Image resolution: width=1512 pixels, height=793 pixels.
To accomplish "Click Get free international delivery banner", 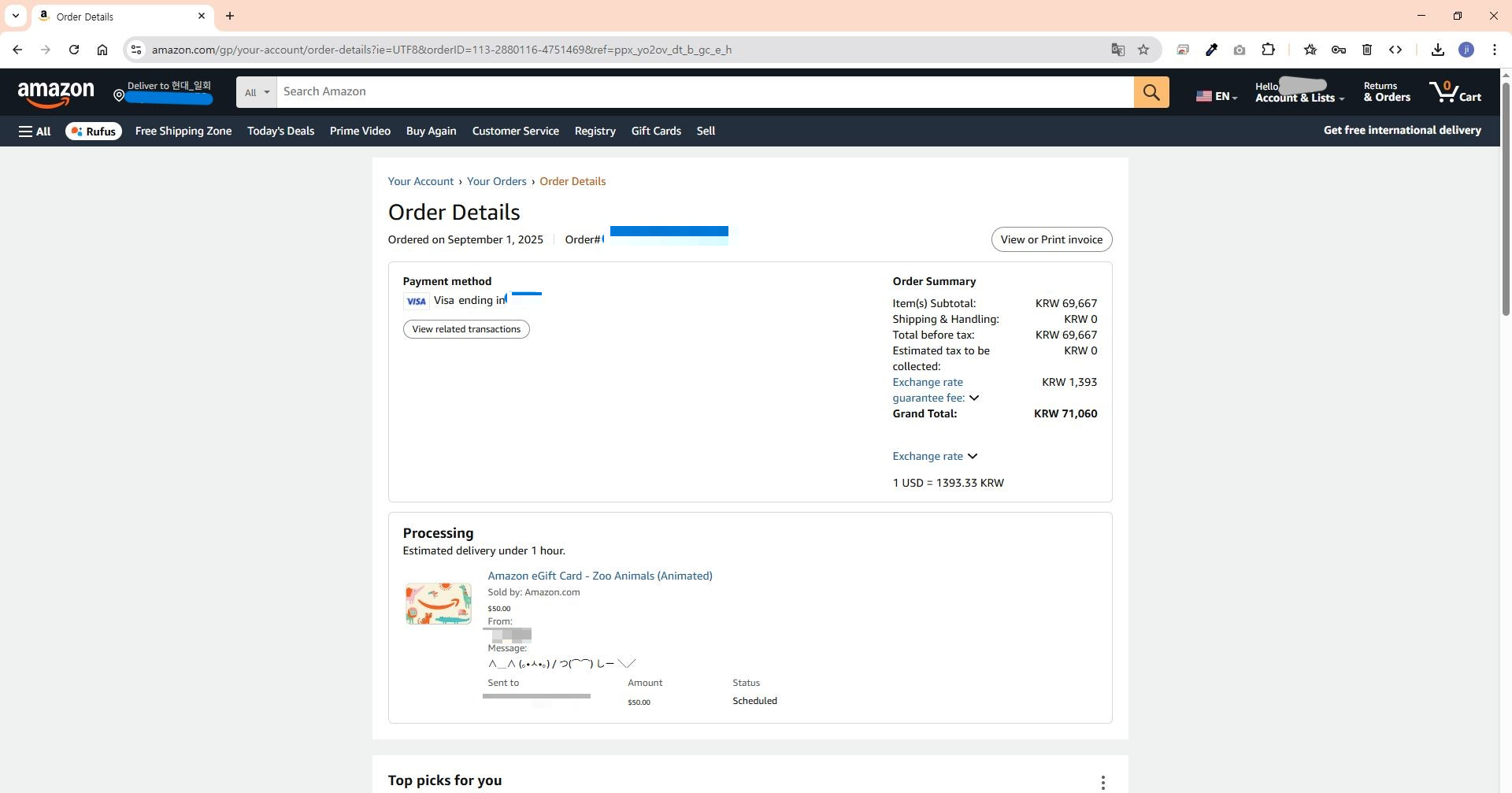I will pos(1402,131).
